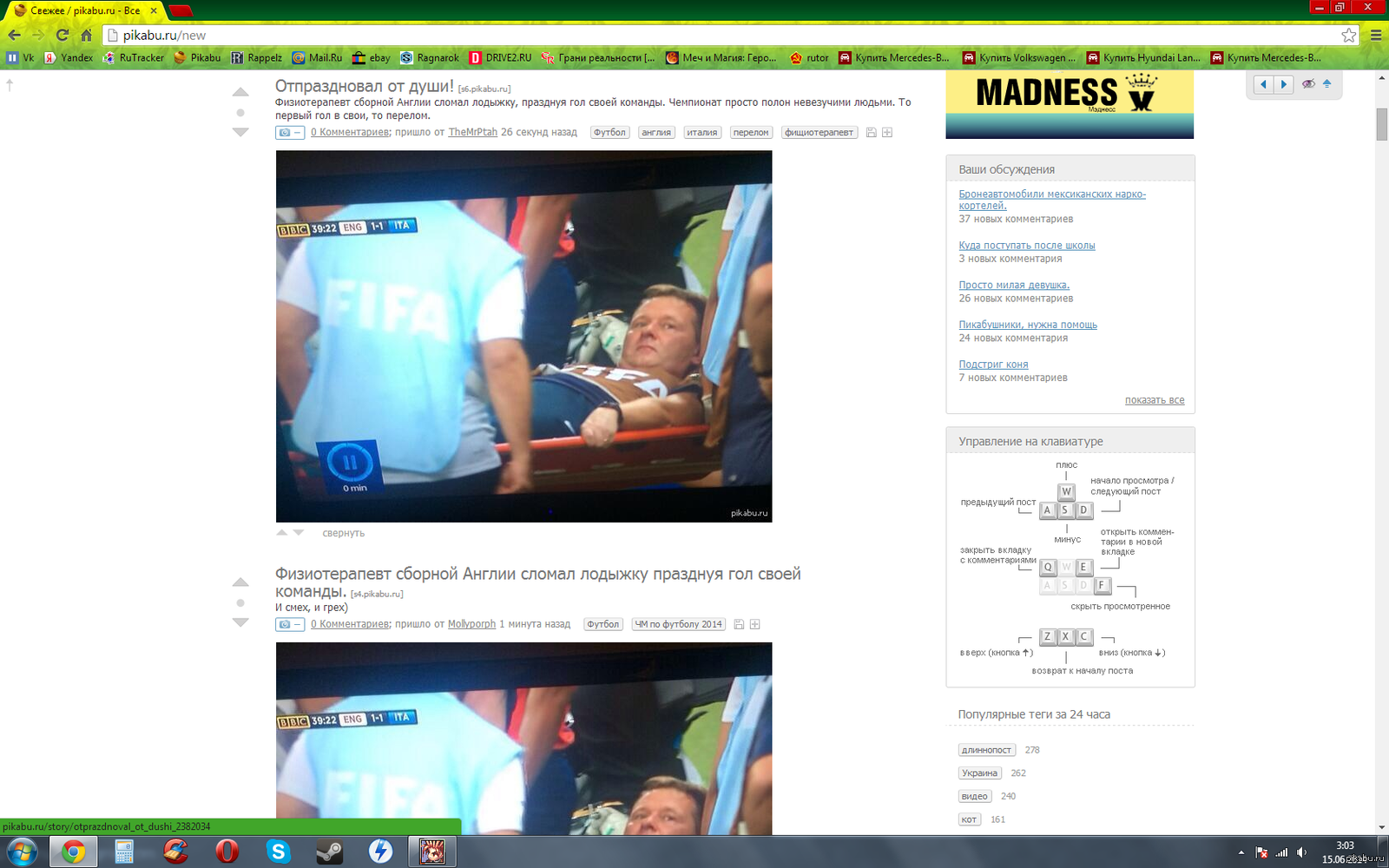The image size is (1389, 868).
Task: Click the right arrow for next post
Action: pyautogui.click(x=1283, y=84)
